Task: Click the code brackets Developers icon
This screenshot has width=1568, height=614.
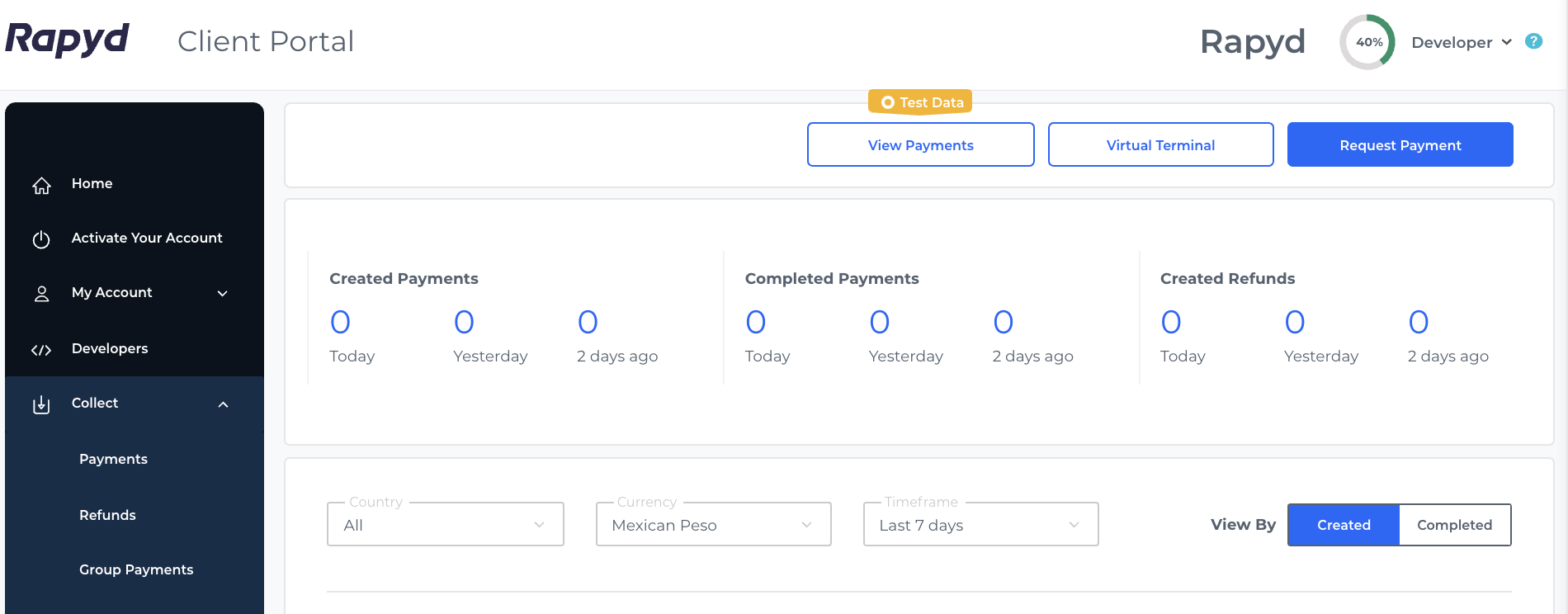Action: [41, 350]
